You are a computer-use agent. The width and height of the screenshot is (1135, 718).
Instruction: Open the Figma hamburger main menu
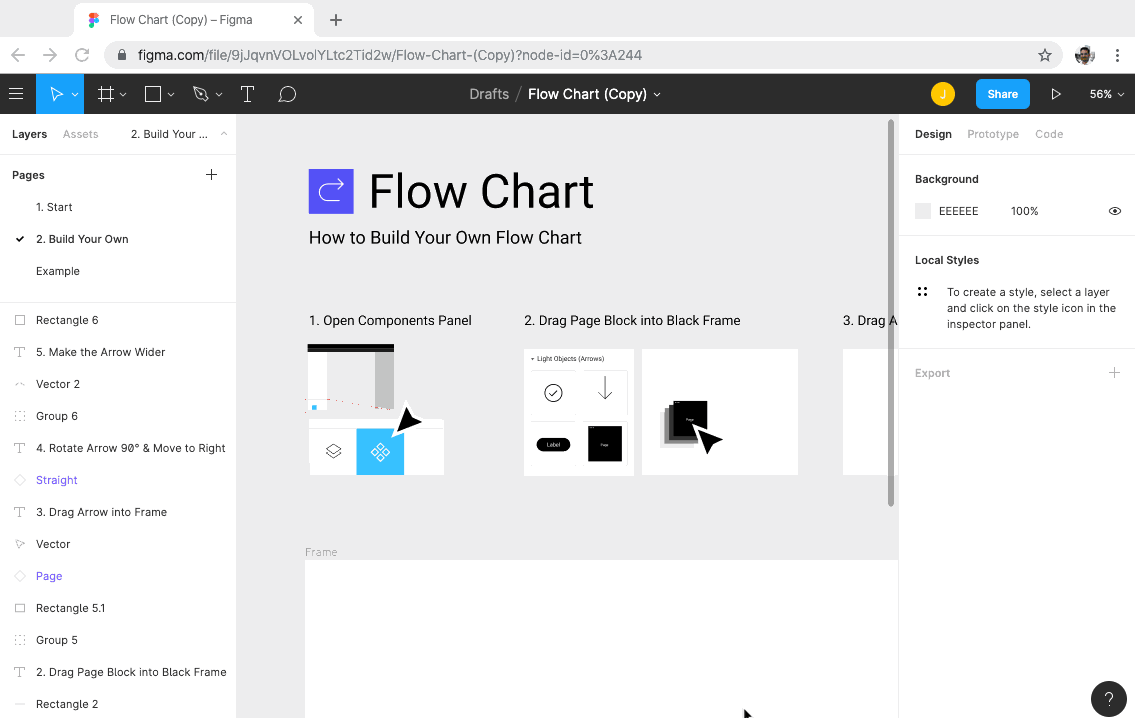(x=16, y=94)
